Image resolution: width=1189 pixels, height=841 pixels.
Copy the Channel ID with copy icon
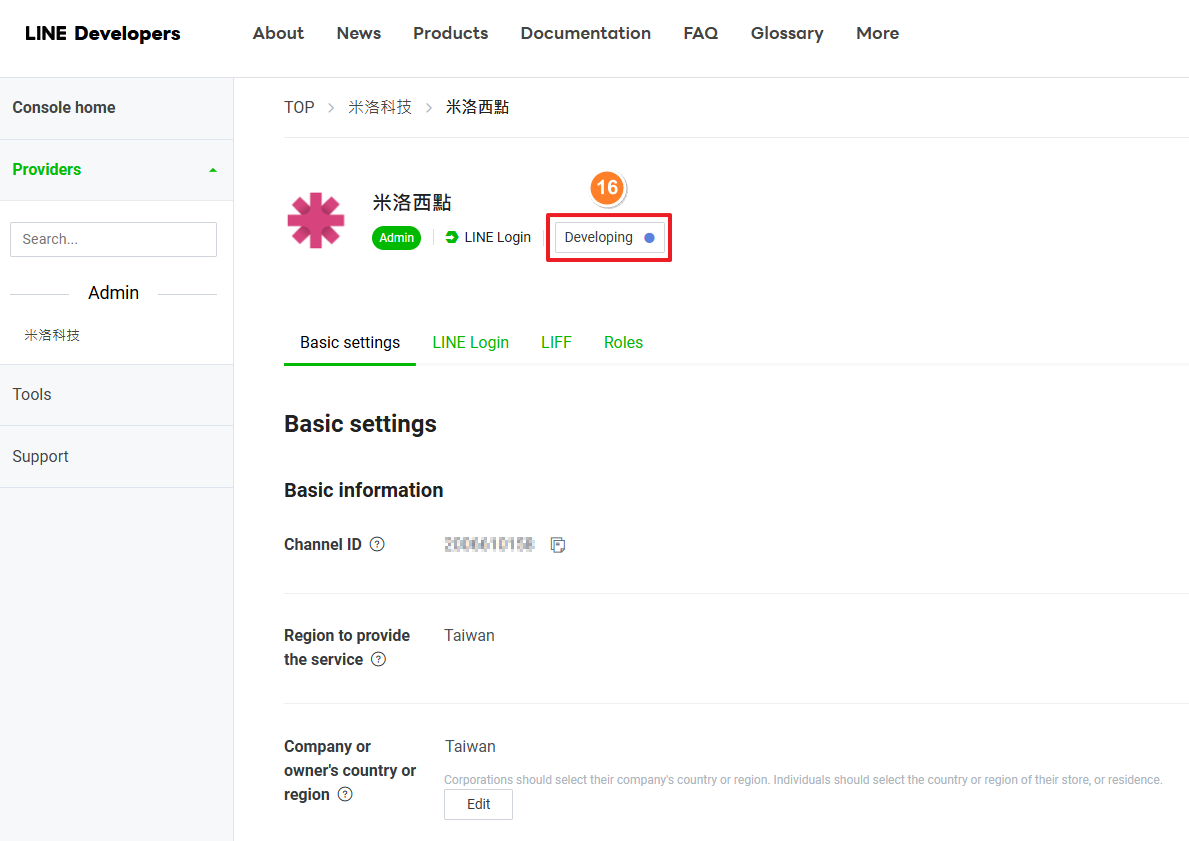tap(558, 545)
